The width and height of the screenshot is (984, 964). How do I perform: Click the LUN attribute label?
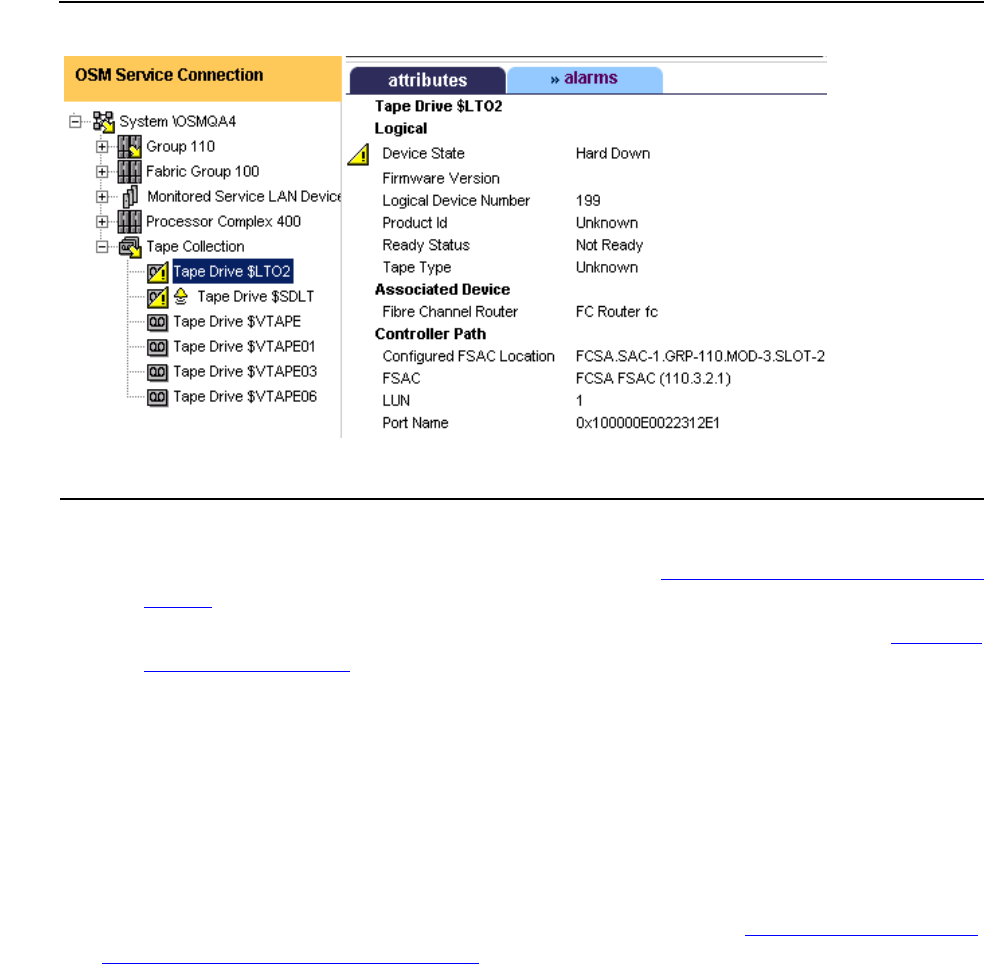[x=396, y=401]
